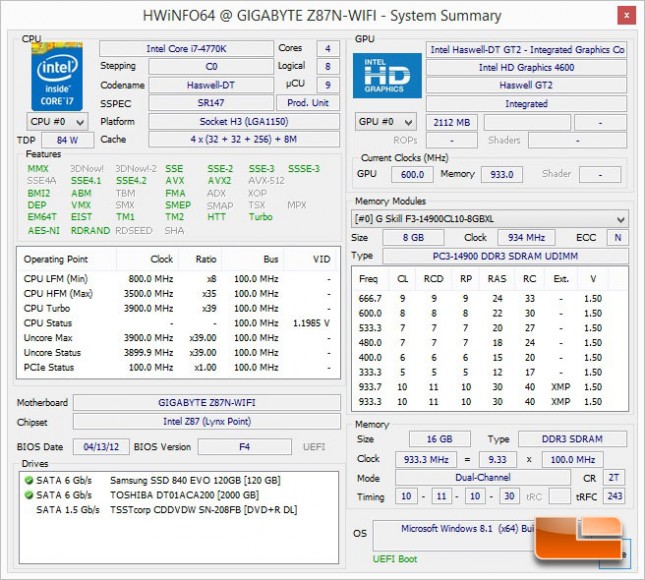Click the AES-NI feature label
The width and height of the screenshot is (645, 580).
click(44, 230)
